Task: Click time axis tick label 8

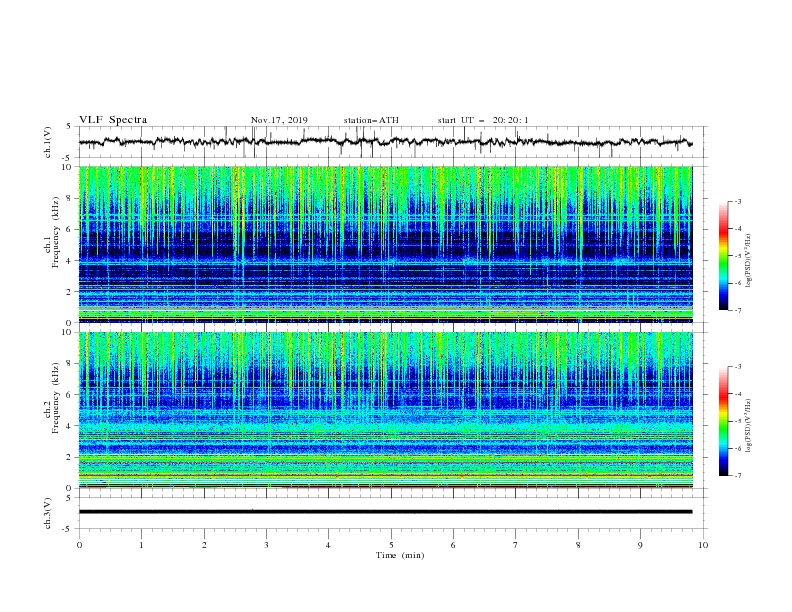Action: [578, 545]
